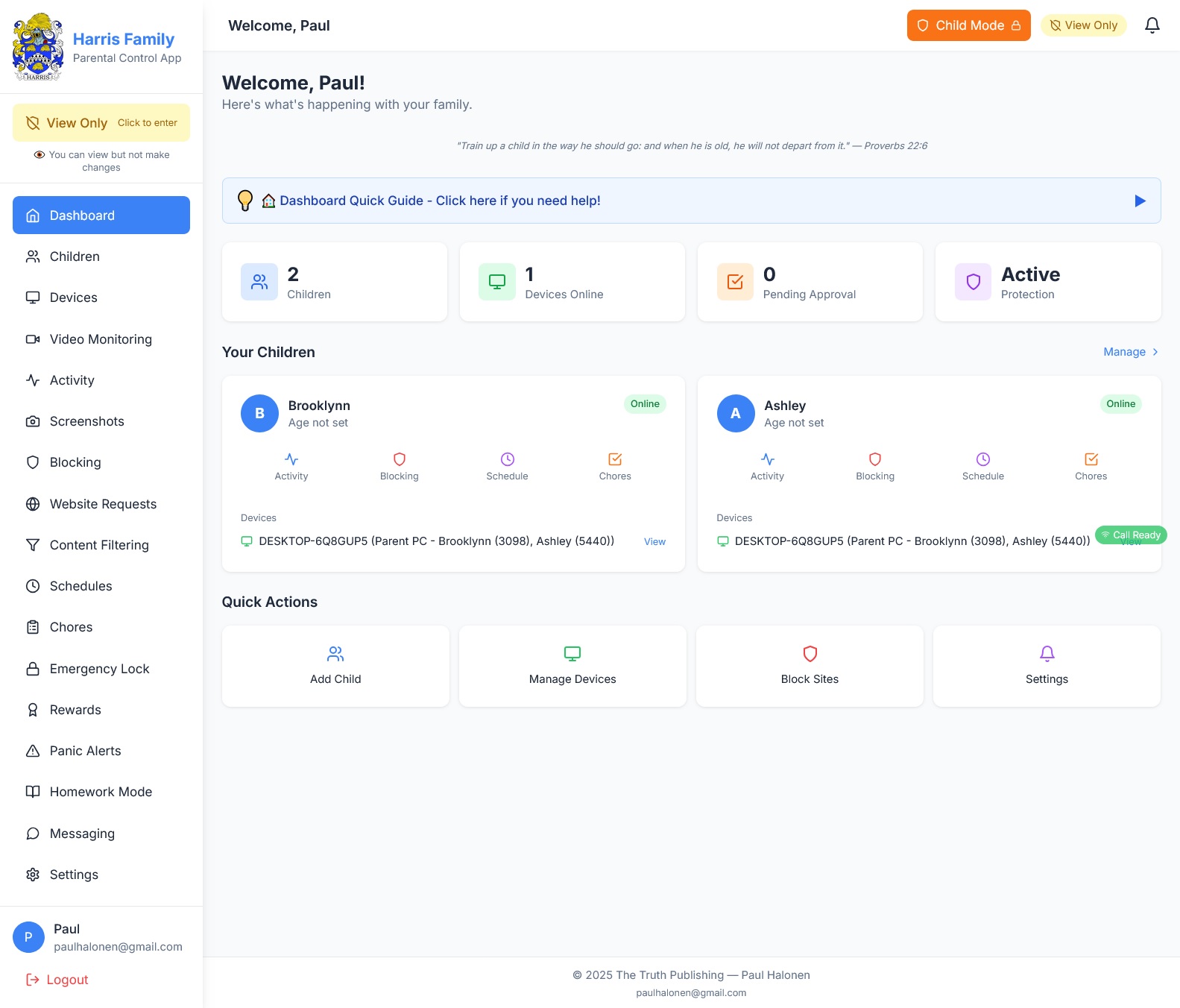The width and height of the screenshot is (1180, 1008).
Task: Click Brooklynn's Online status badge
Action: (645, 404)
